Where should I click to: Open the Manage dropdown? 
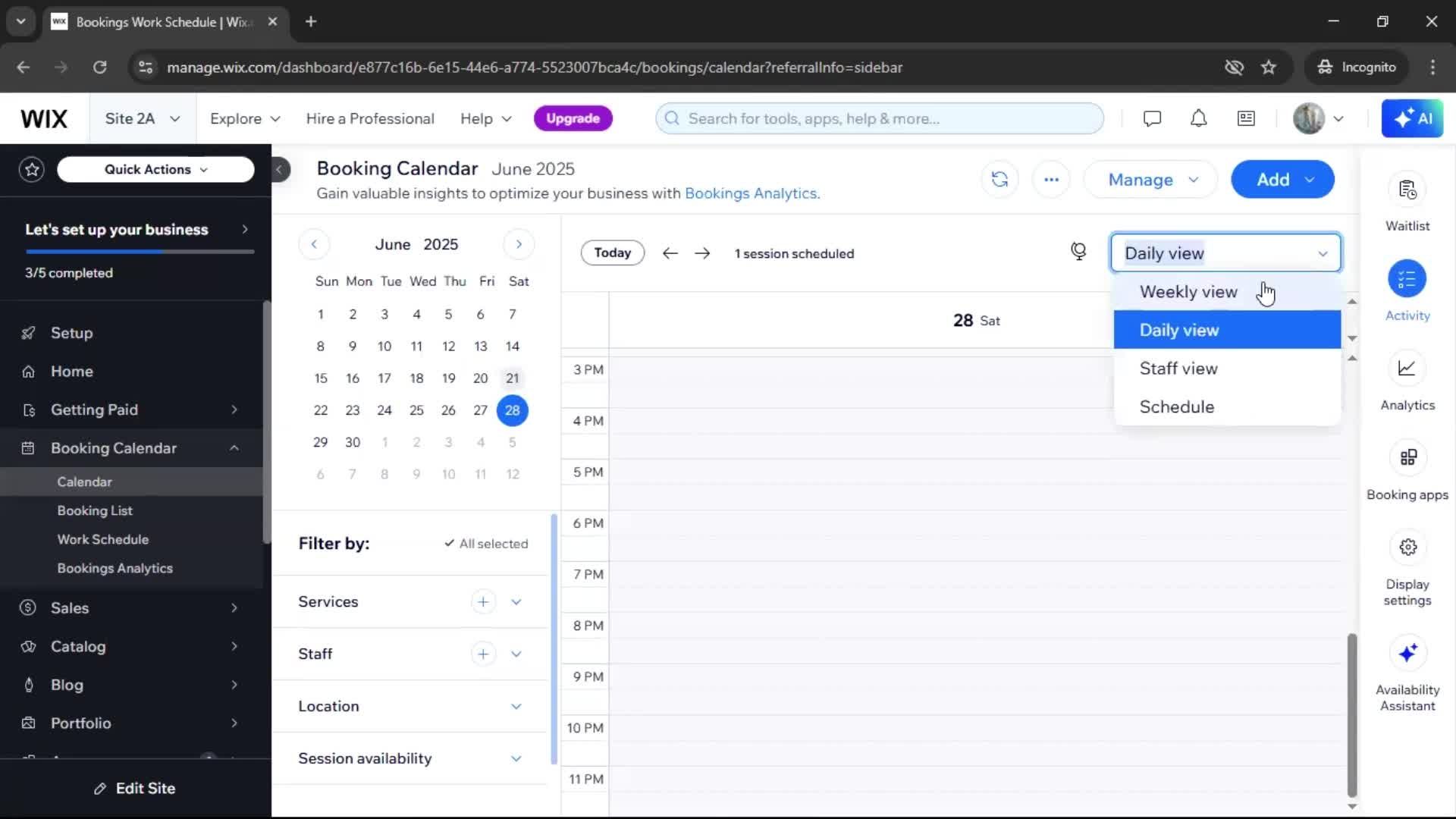click(1150, 180)
